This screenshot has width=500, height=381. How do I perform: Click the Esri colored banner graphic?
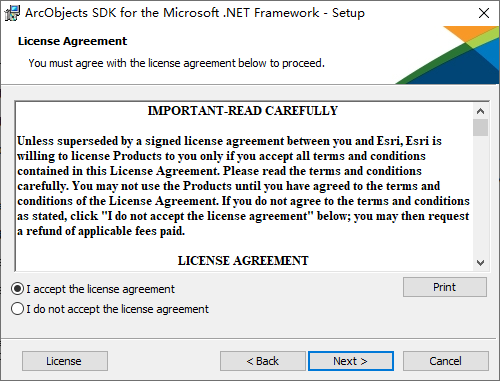(x=448, y=55)
